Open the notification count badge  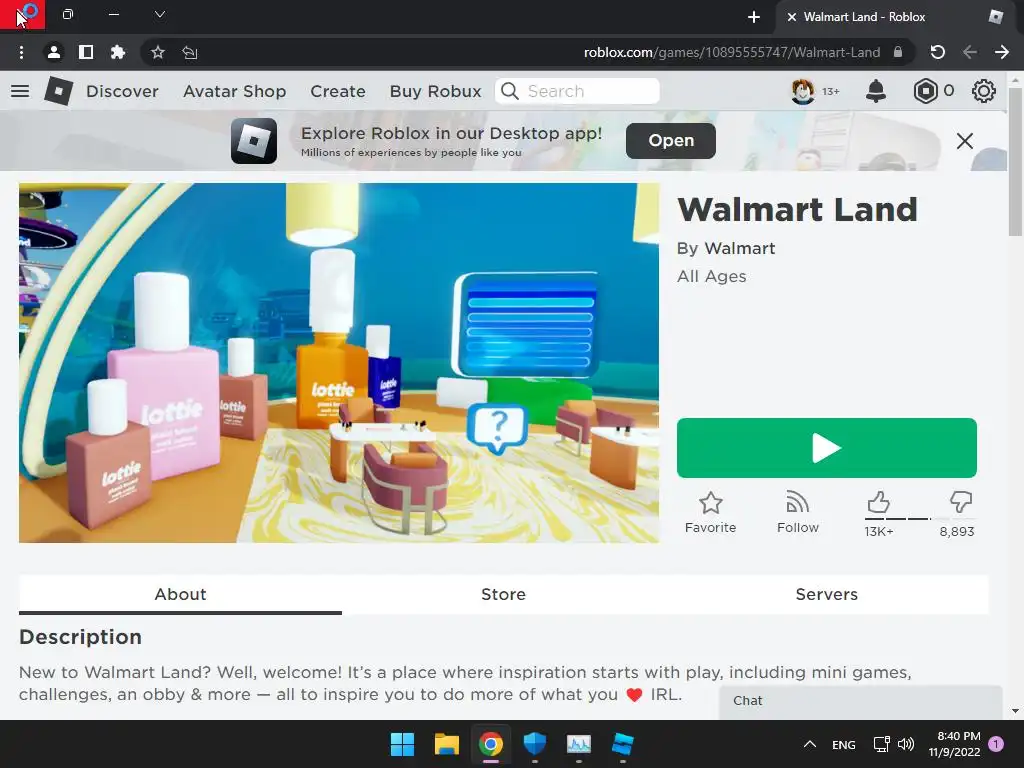point(996,744)
